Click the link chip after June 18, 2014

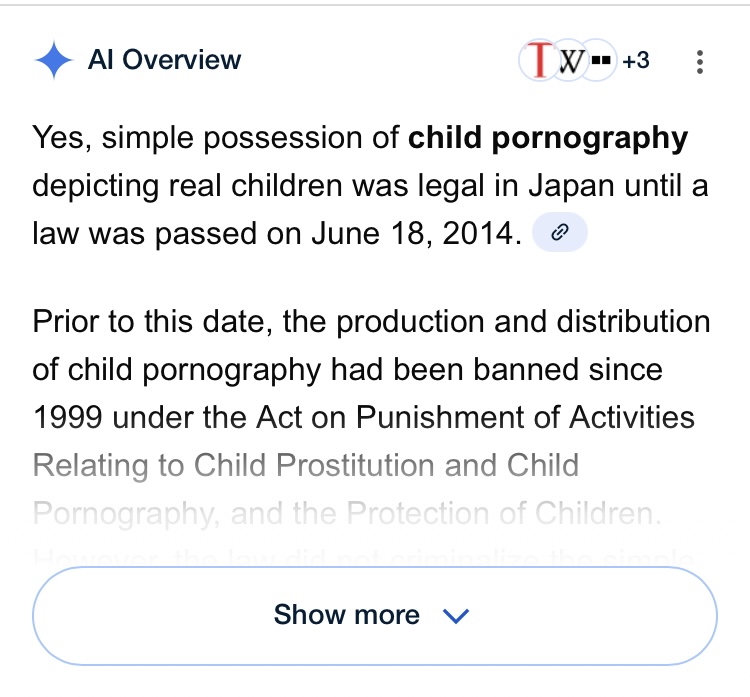coord(560,233)
